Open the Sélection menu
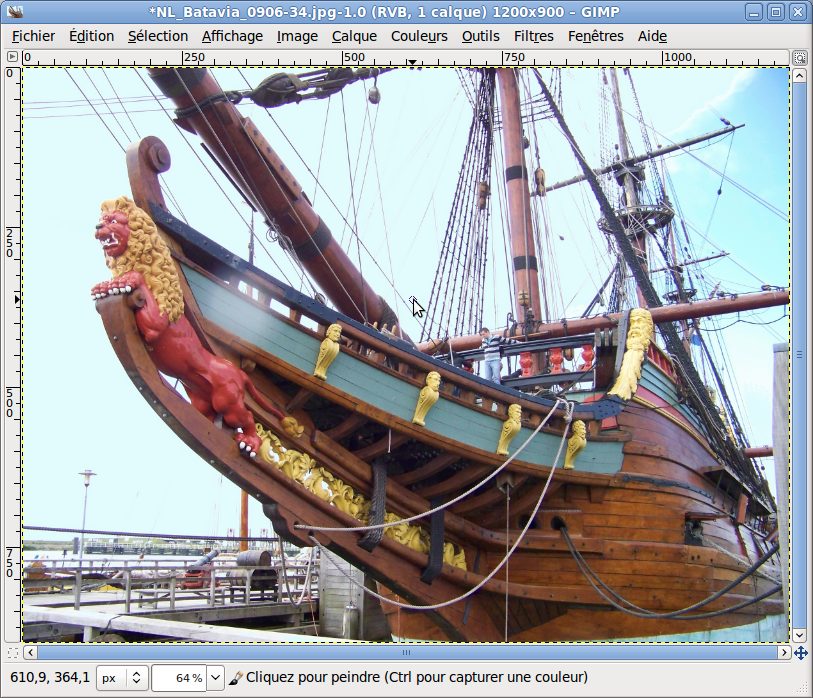Screen dimensions: 813x698 (158, 36)
